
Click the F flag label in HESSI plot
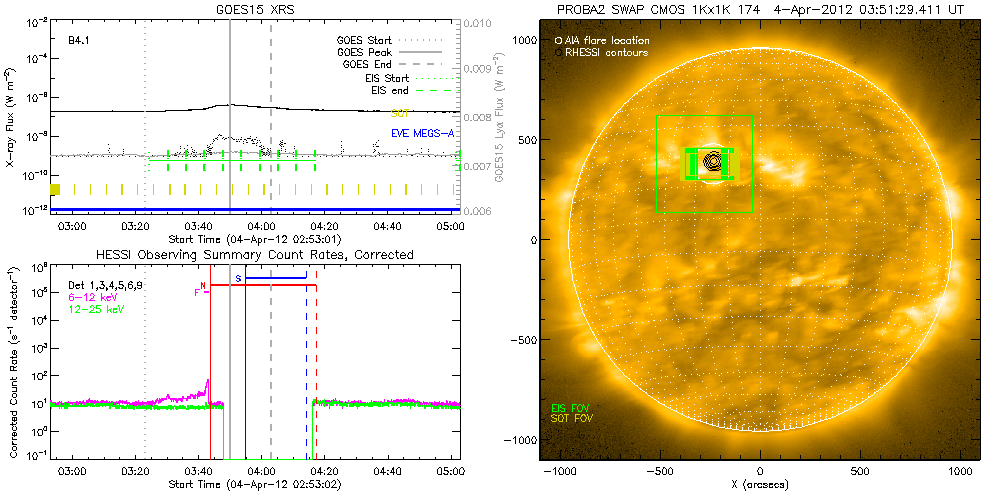coord(197,292)
